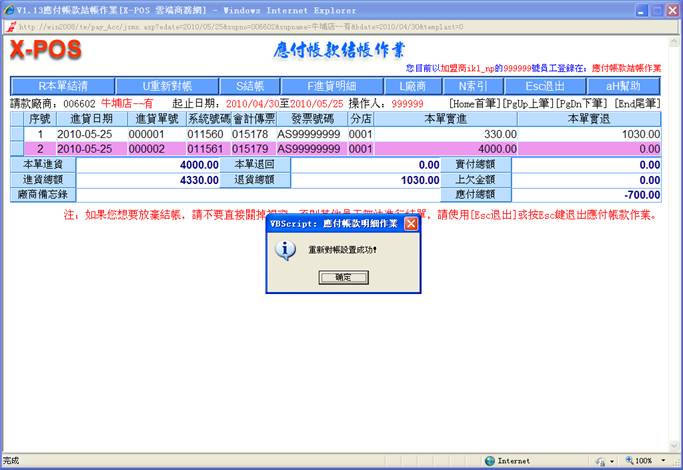This screenshot has height=470, width=683.
Task: Close the VBScript dialog with the red X
Action: (410, 225)
